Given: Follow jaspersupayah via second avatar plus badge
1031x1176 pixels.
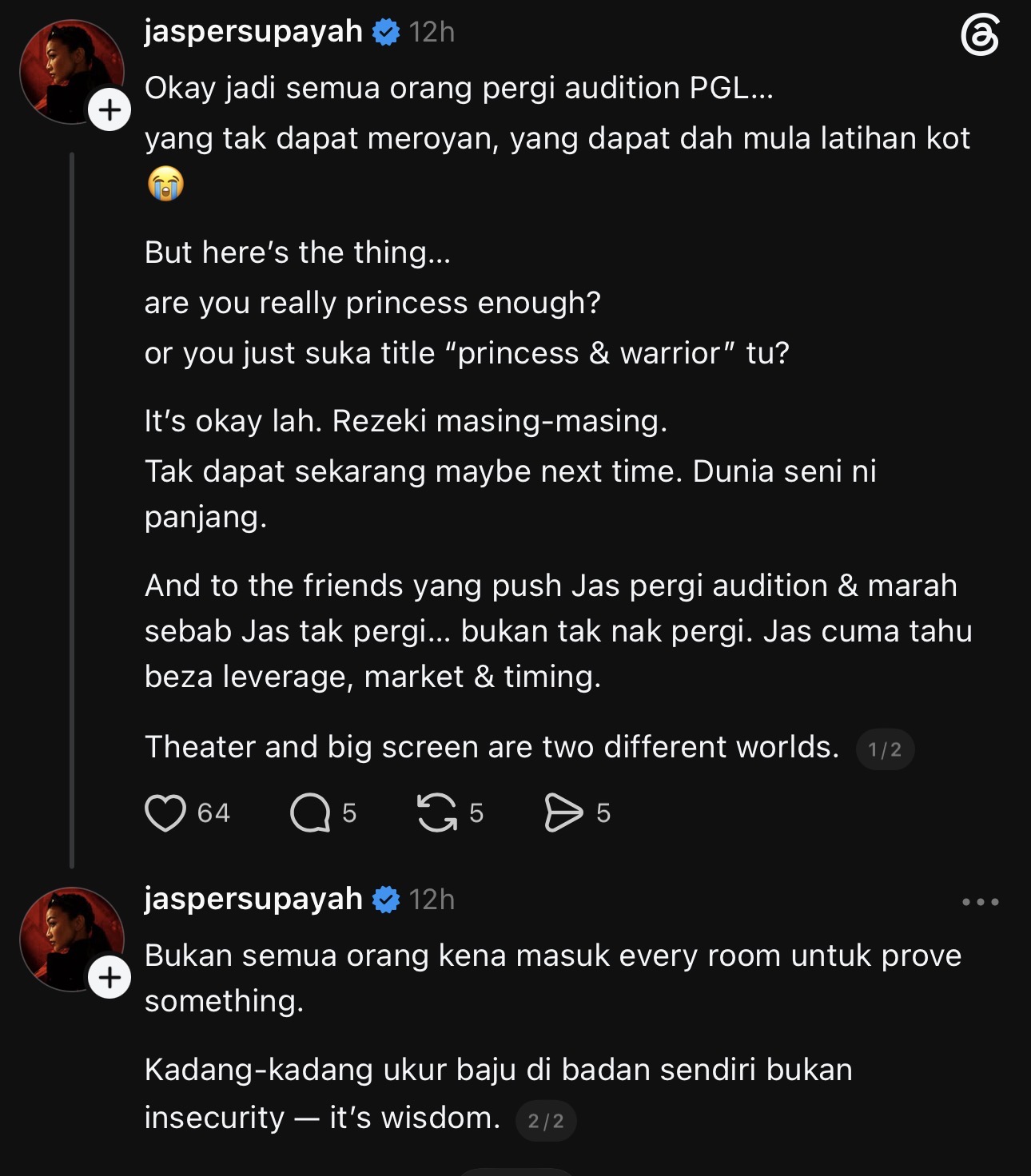Looking at the screenshot, I should [x=109, y=977].
